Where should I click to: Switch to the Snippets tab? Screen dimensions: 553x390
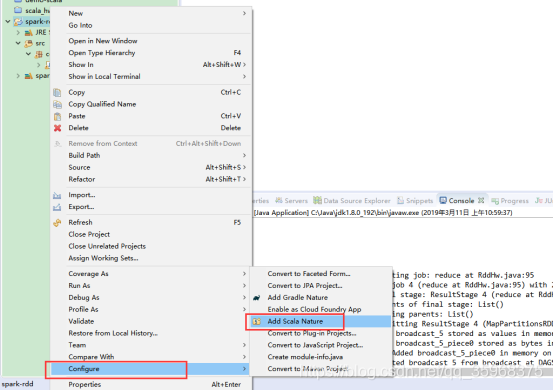click(415, 201)
